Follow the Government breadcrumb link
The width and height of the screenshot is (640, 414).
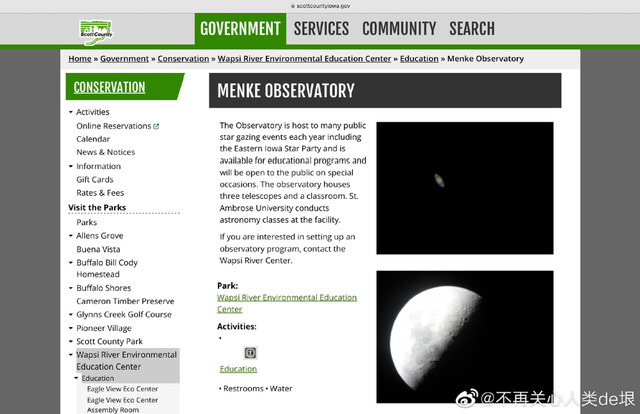click(124, 59)
